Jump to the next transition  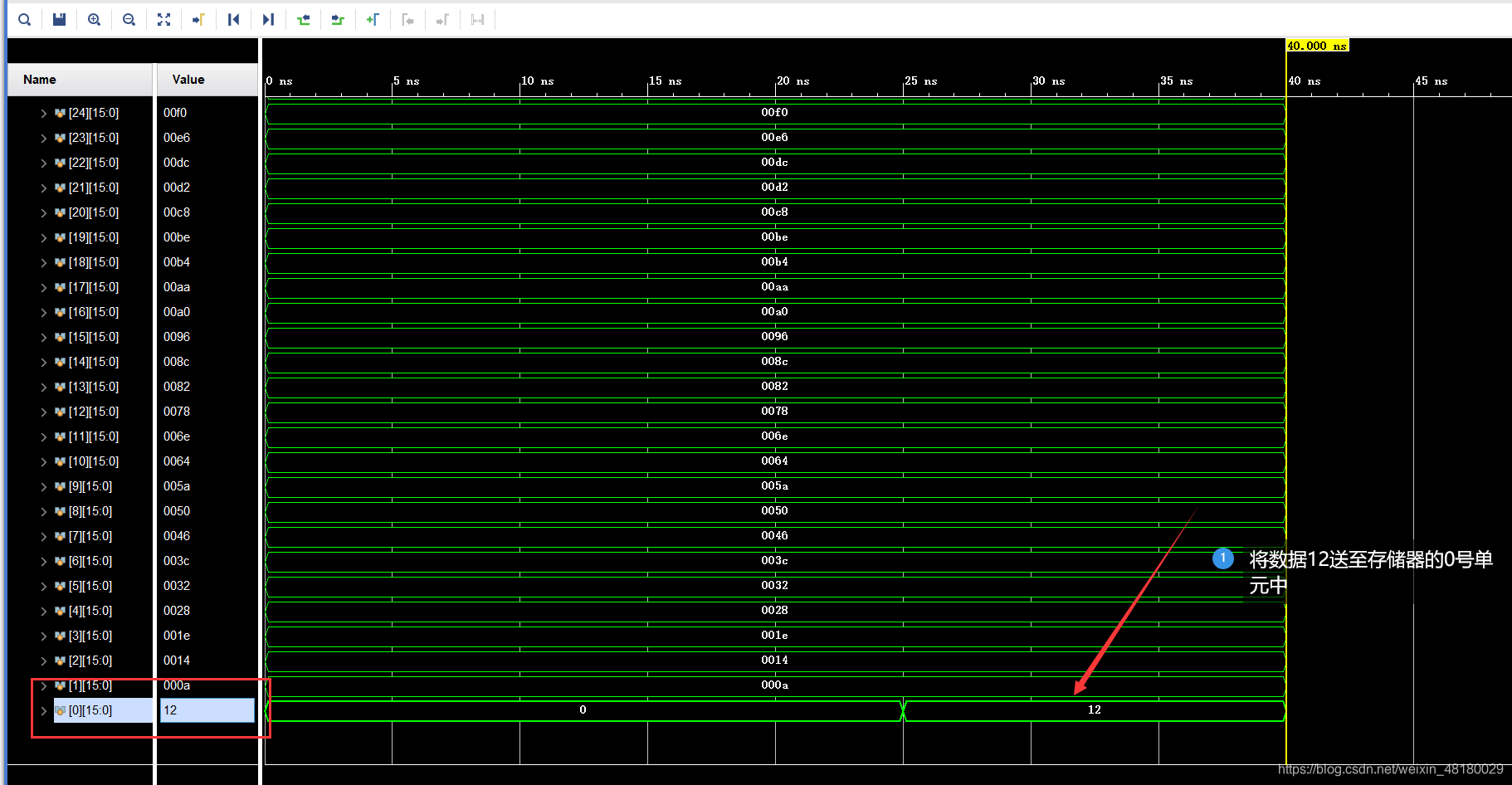(x=338, y=19)
